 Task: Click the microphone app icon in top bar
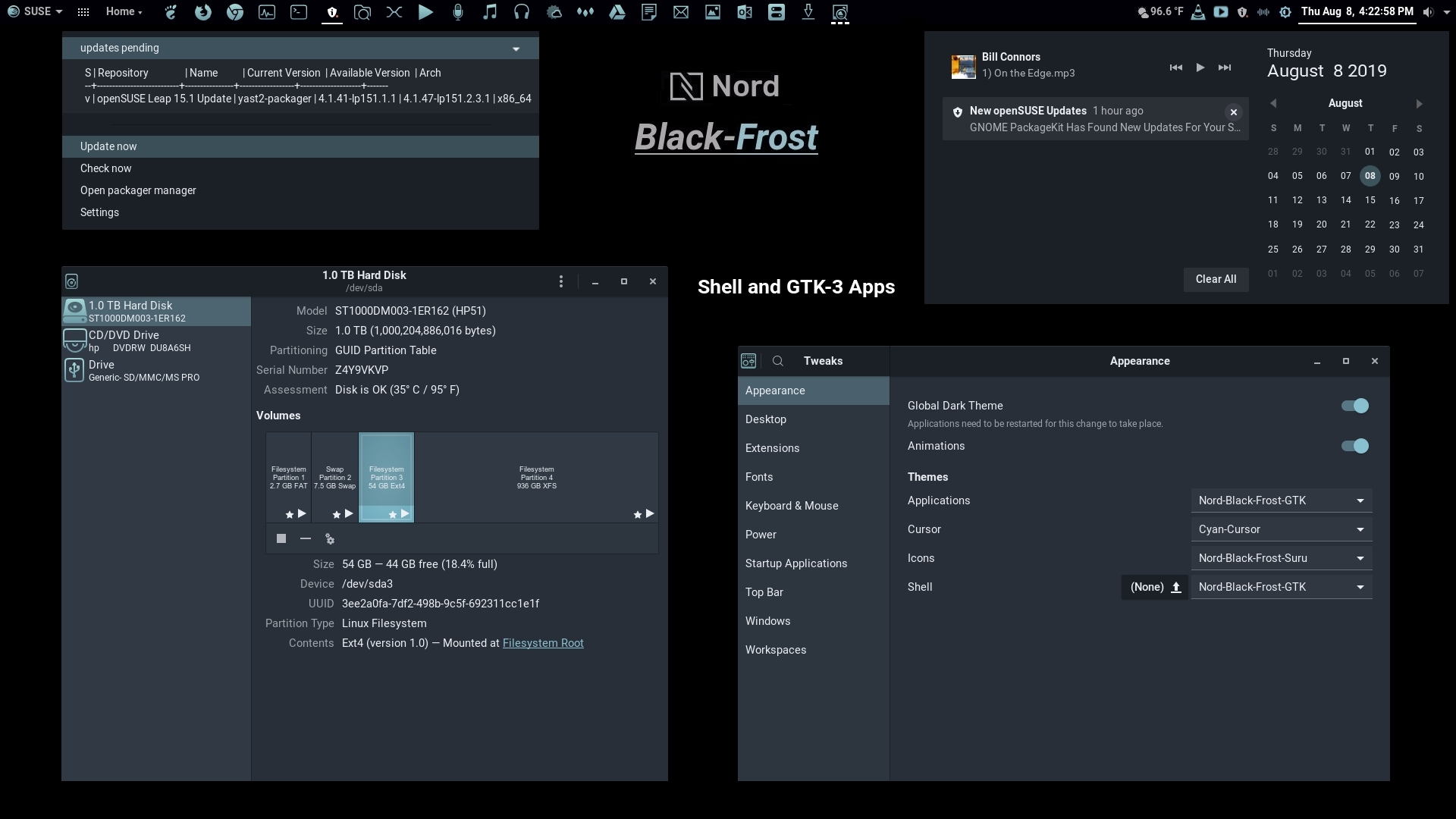coord(458,12)
